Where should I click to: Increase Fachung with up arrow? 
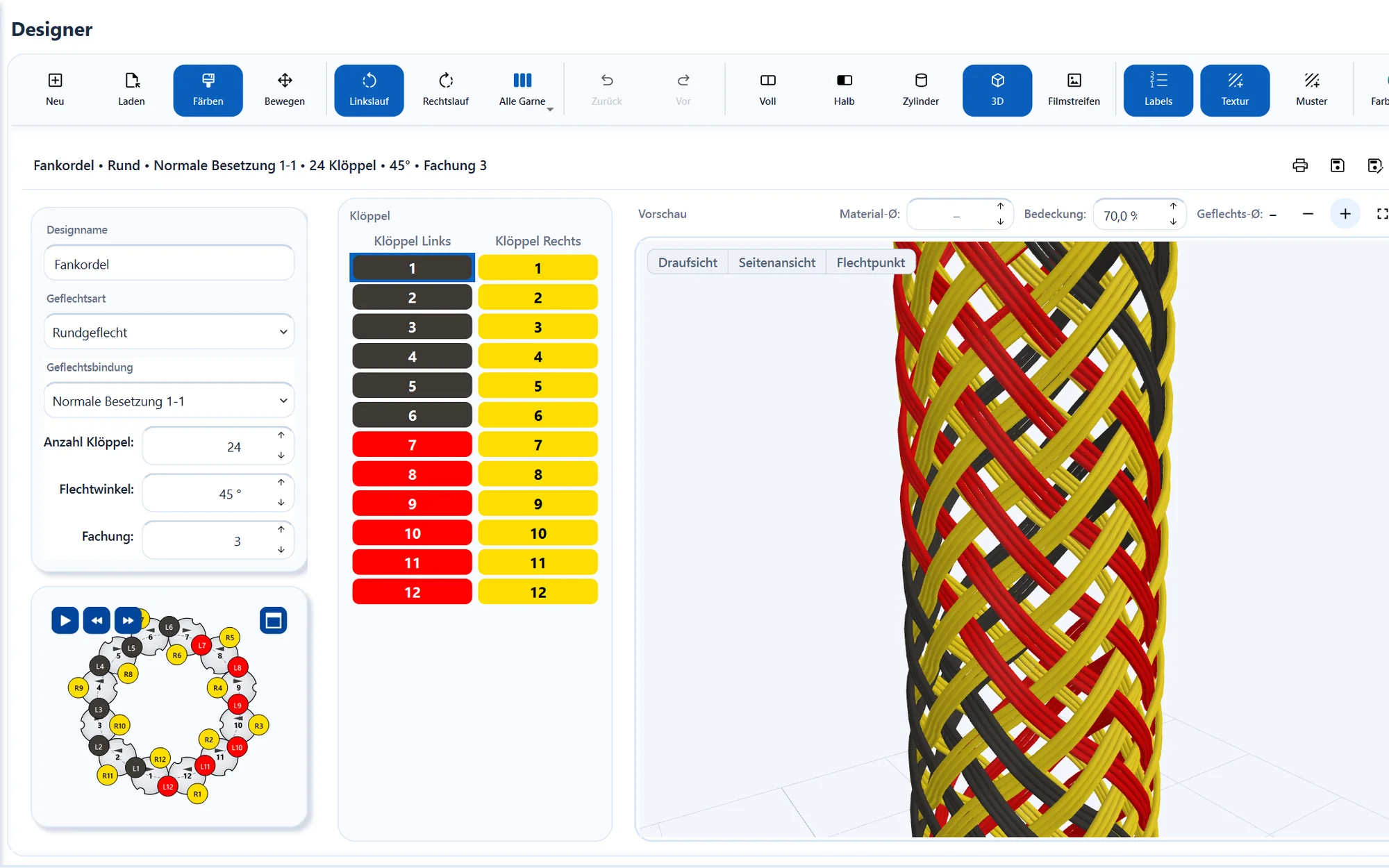281,529
